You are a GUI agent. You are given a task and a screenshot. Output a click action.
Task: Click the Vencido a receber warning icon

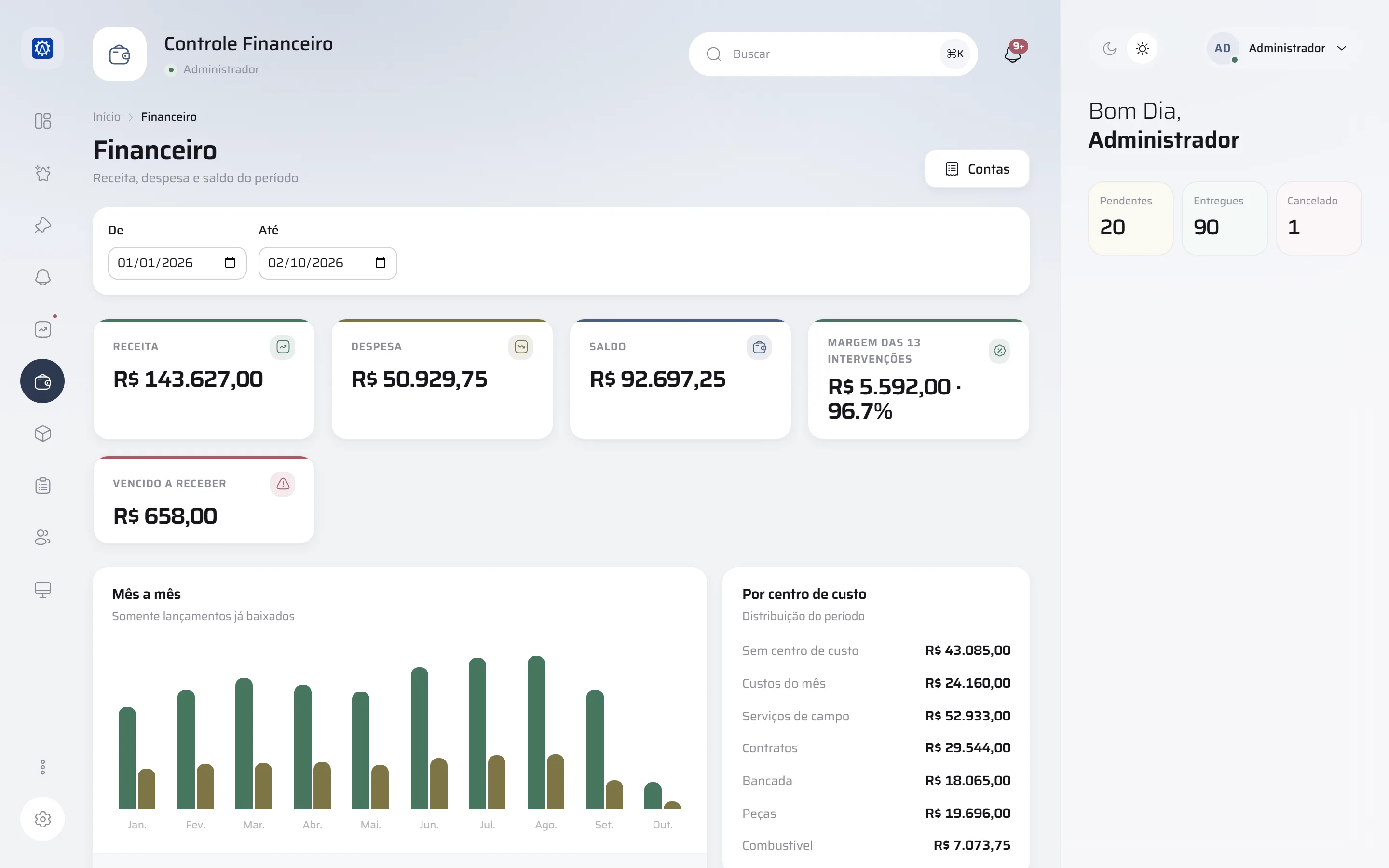(x=283, y=484)
